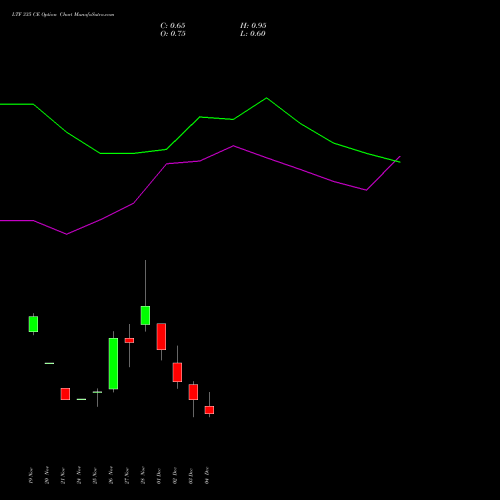The height and width of the screenshot is (500, 500).
Task: Click the "03 Dec" date label
Action: pos(191,476)
